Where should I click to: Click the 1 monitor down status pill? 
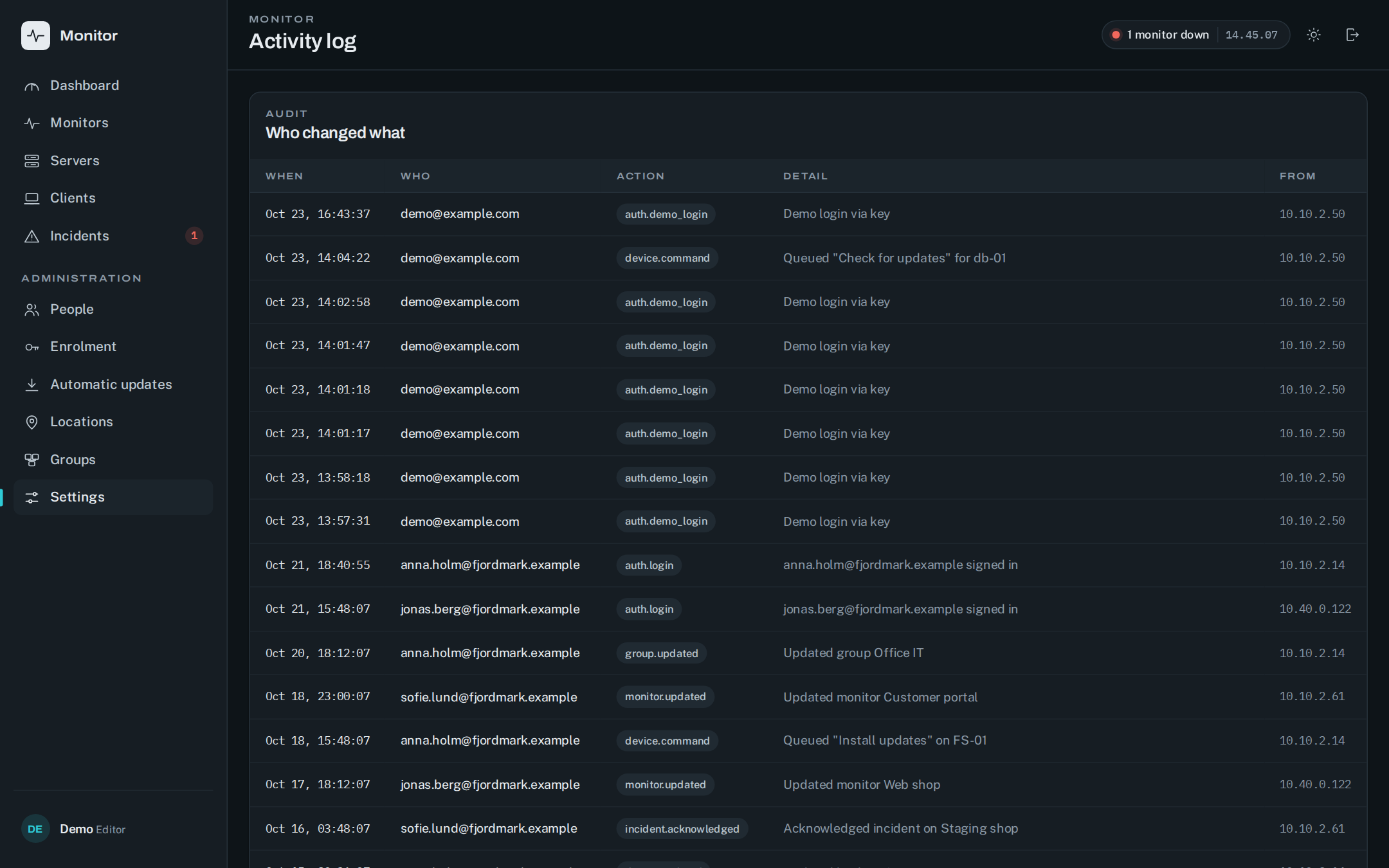[1195, 35]
